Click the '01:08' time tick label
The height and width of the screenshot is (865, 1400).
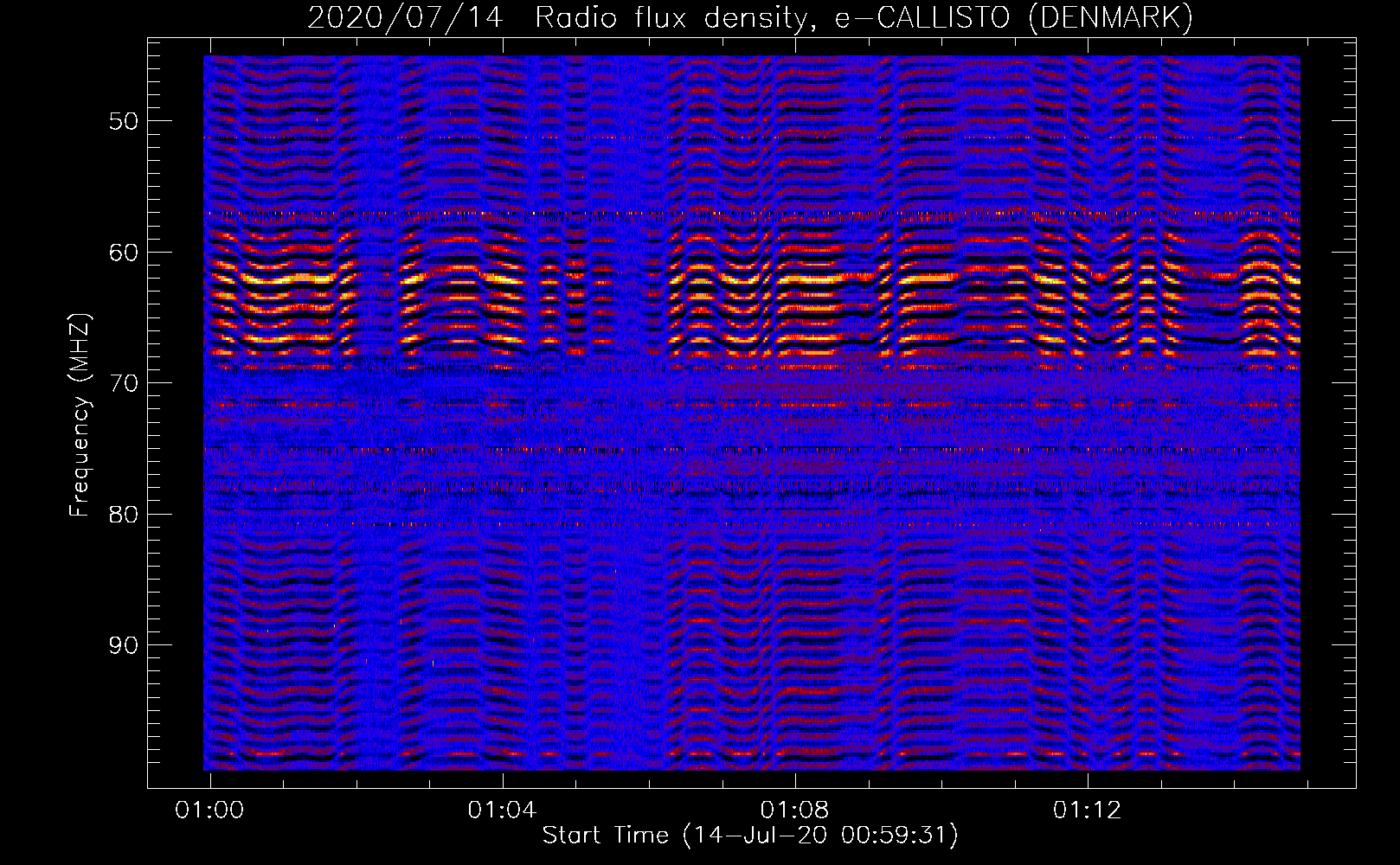coord(794,811)
